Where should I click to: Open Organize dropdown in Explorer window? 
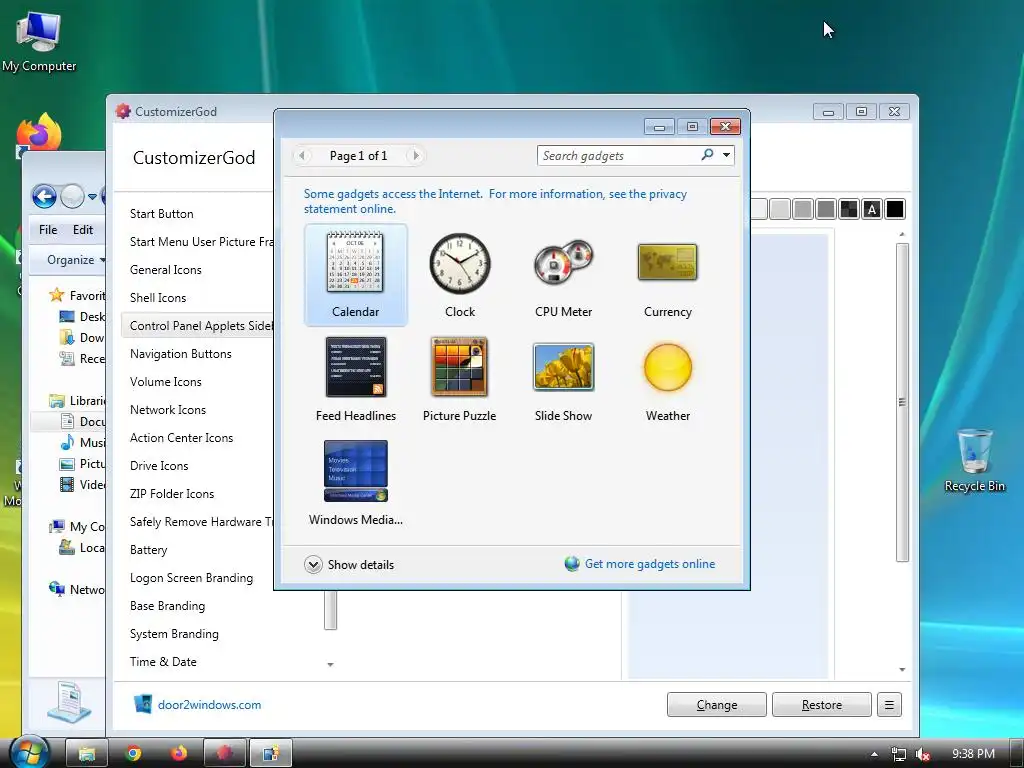click(x=76, y=260)
